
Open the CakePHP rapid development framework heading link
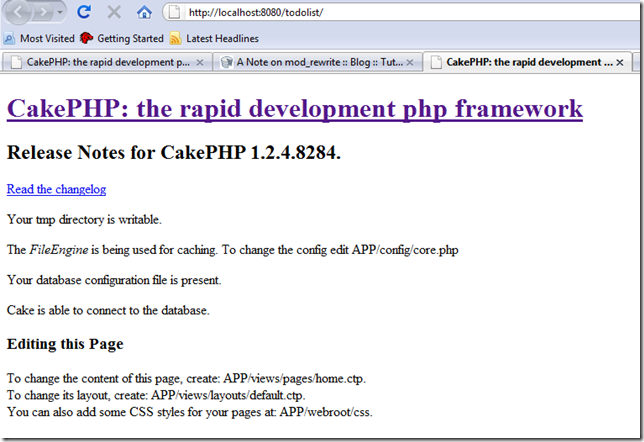pos(295,109)
